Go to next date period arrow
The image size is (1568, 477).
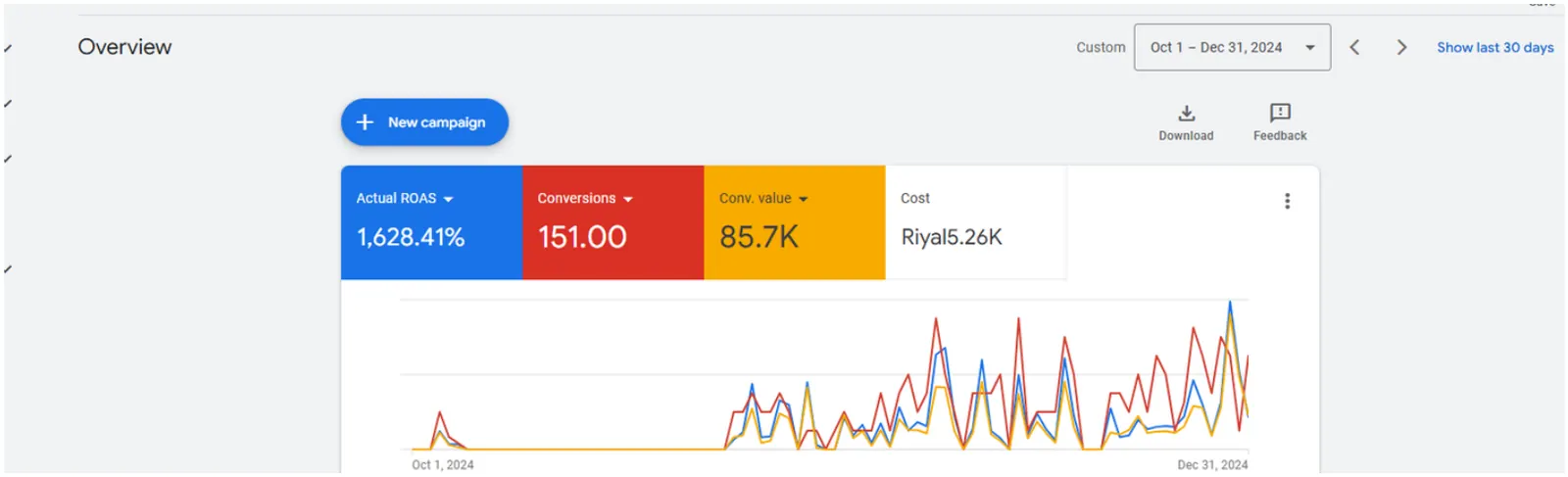[1401, 47]
